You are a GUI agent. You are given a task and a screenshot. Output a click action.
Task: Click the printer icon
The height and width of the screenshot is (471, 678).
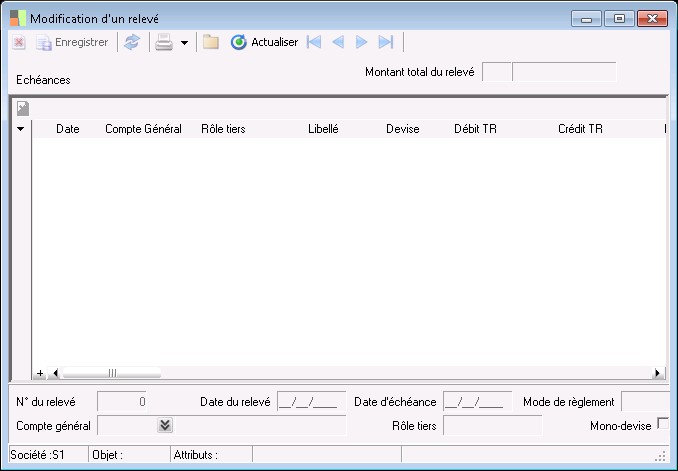(x=164, y=43)
